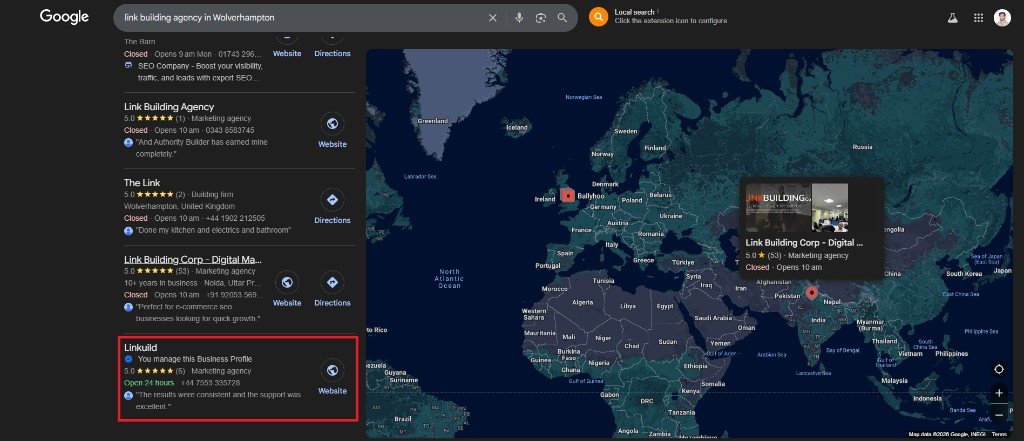Click the red map marker over United Kingdom
Viewport: 1024px width, 441px height.
click(x=568, y=195)
